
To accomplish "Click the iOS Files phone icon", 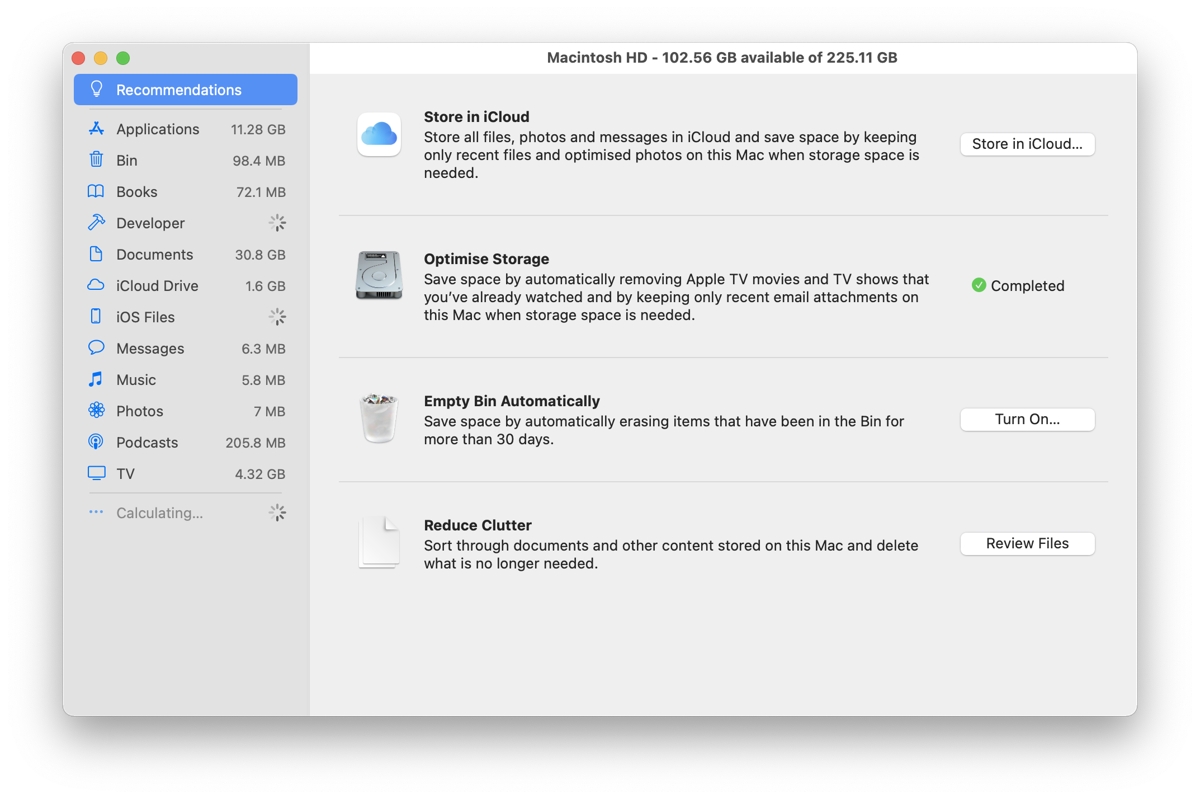I will pos(96,317).
